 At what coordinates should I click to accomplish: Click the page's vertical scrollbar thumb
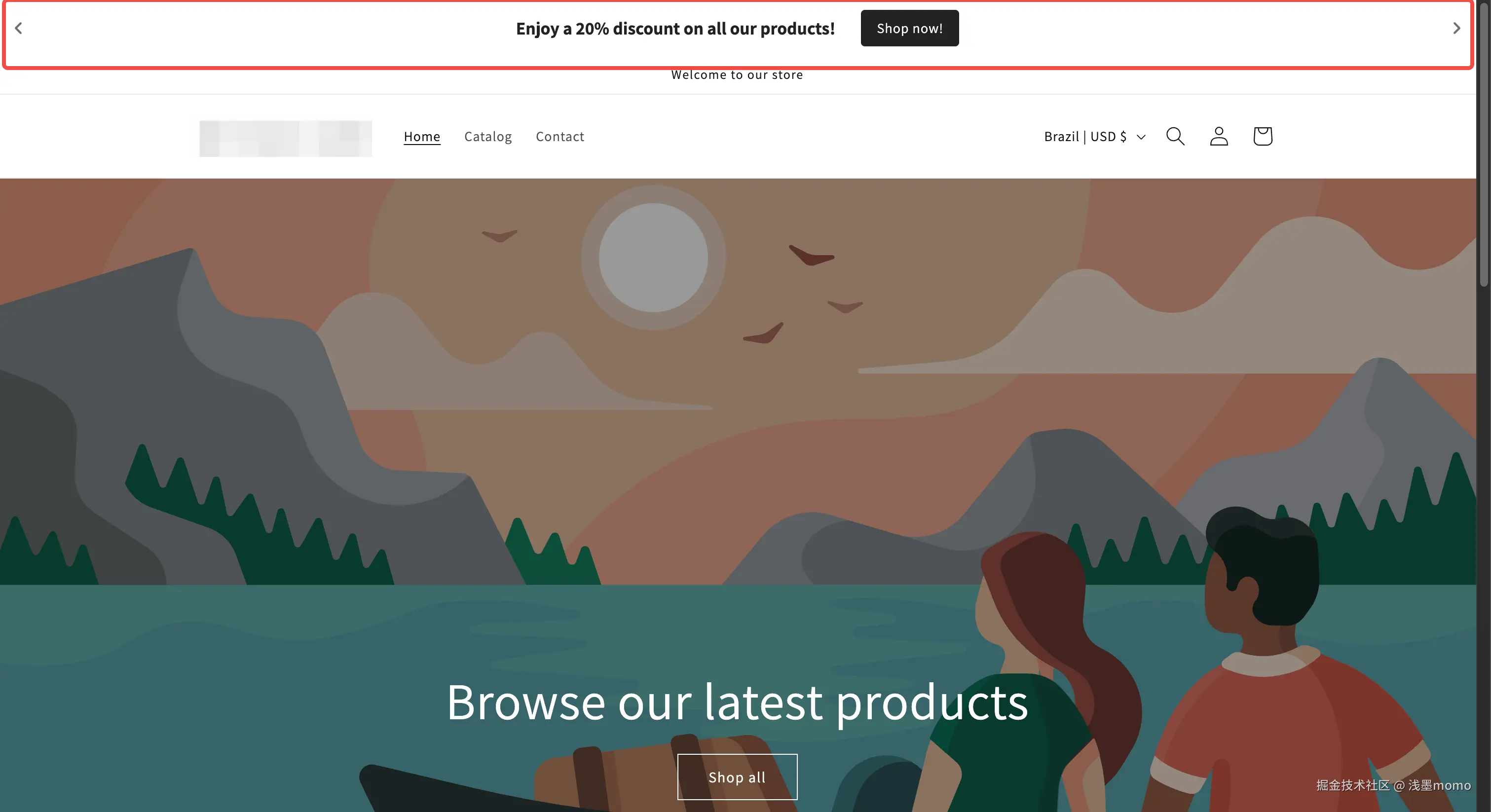[1484, 145]
